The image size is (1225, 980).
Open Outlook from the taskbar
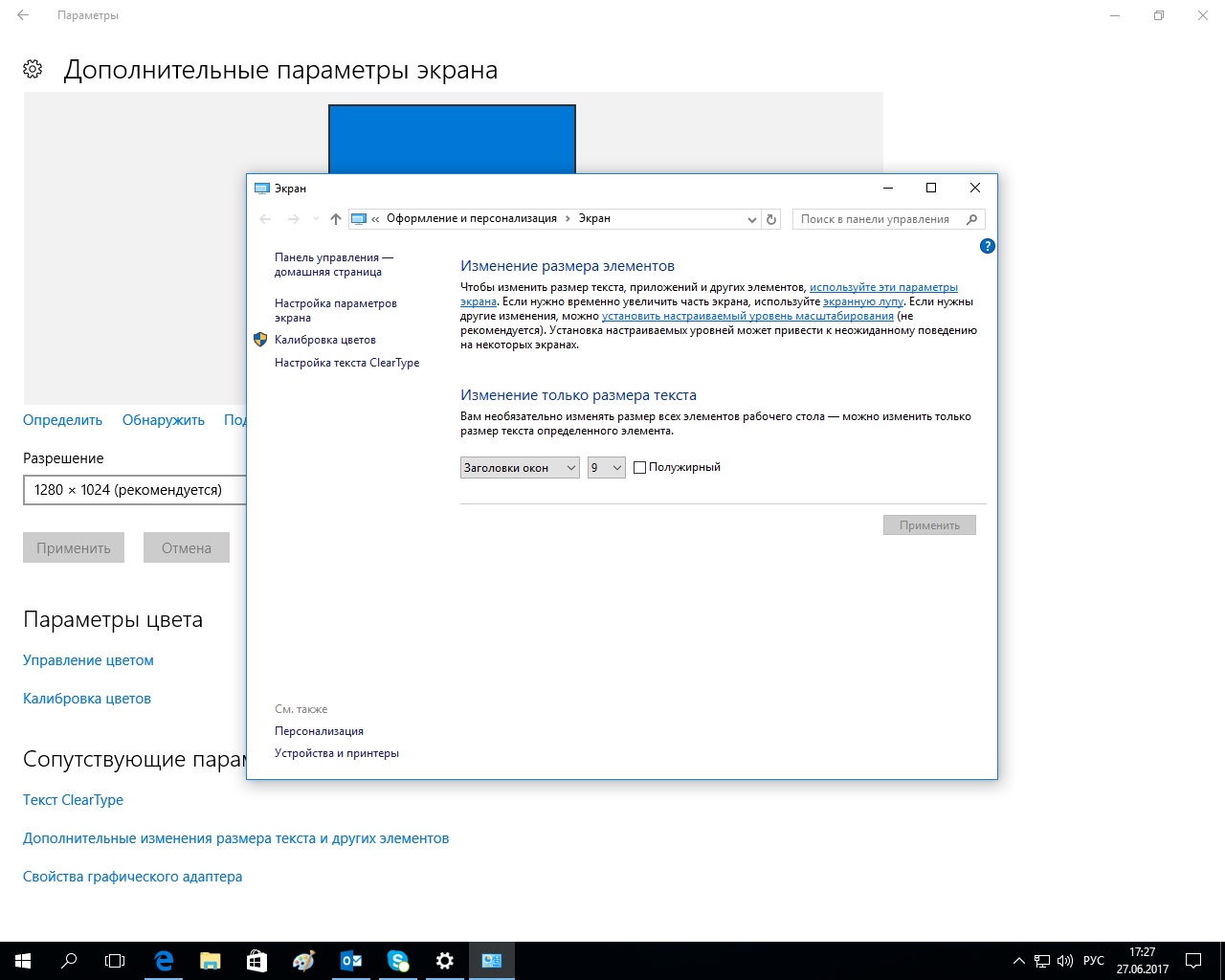click(351, 961)
